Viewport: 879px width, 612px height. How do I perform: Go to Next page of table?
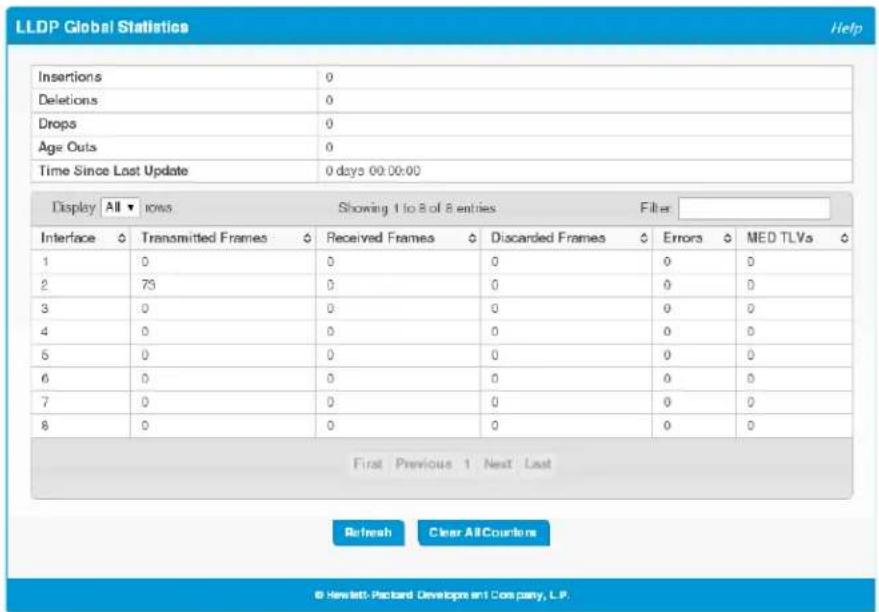[498, 463]
